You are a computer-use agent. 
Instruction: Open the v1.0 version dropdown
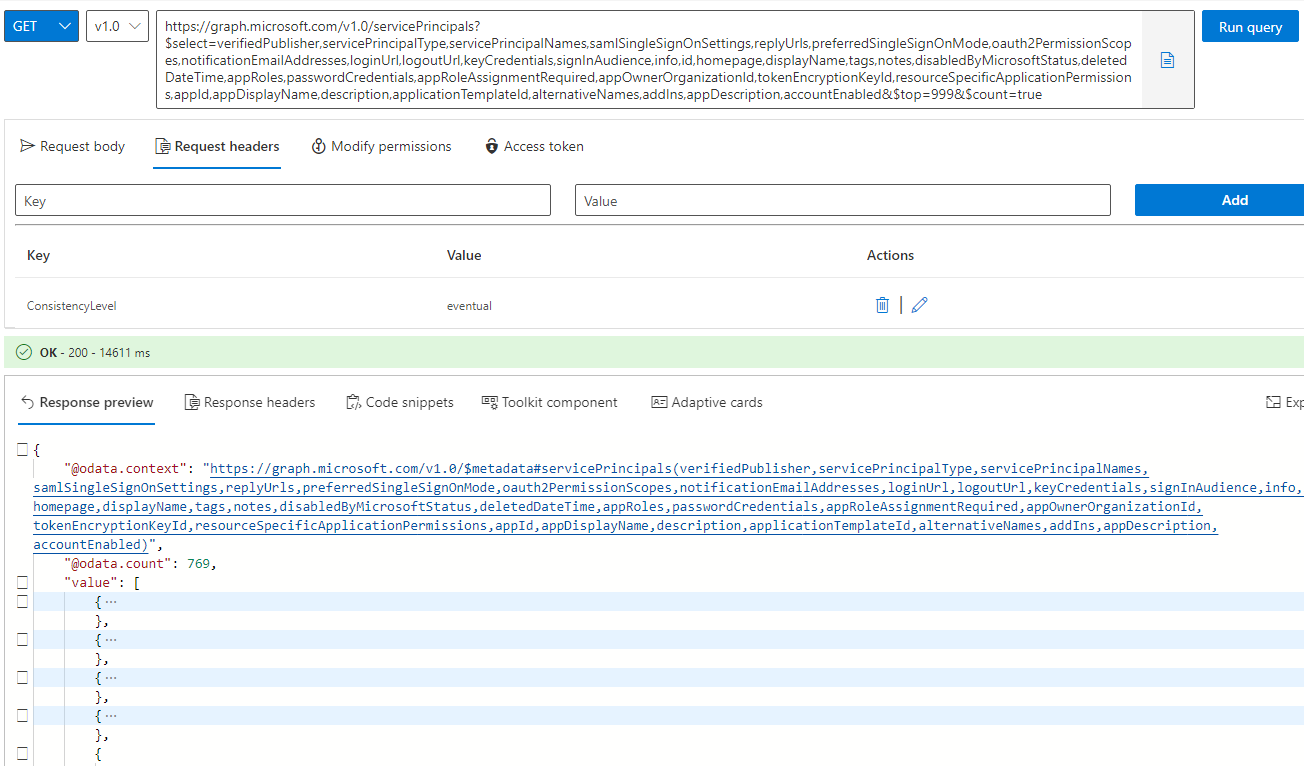[117, 27]
